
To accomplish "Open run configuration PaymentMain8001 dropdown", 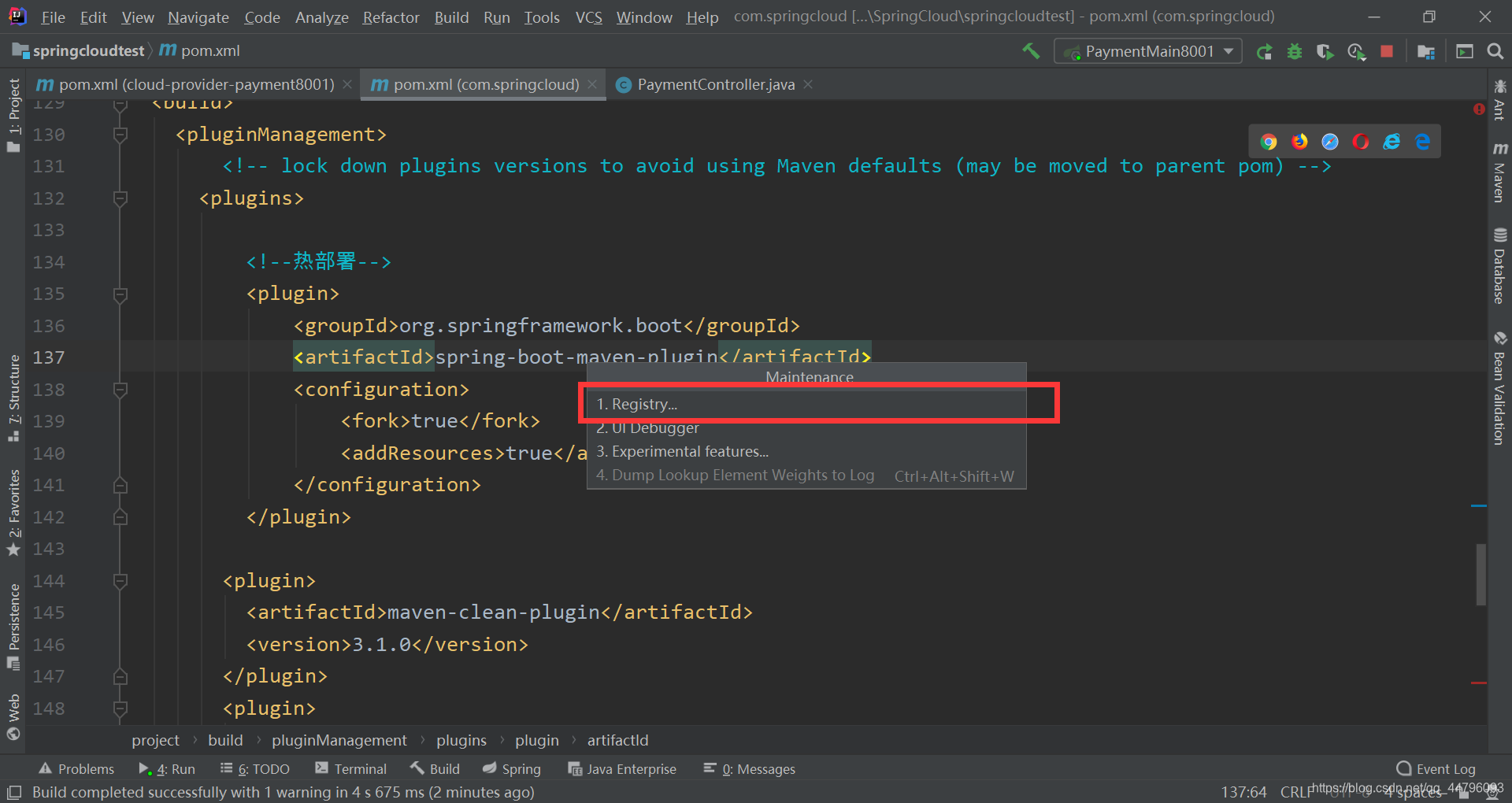I will click(1148, 51).
